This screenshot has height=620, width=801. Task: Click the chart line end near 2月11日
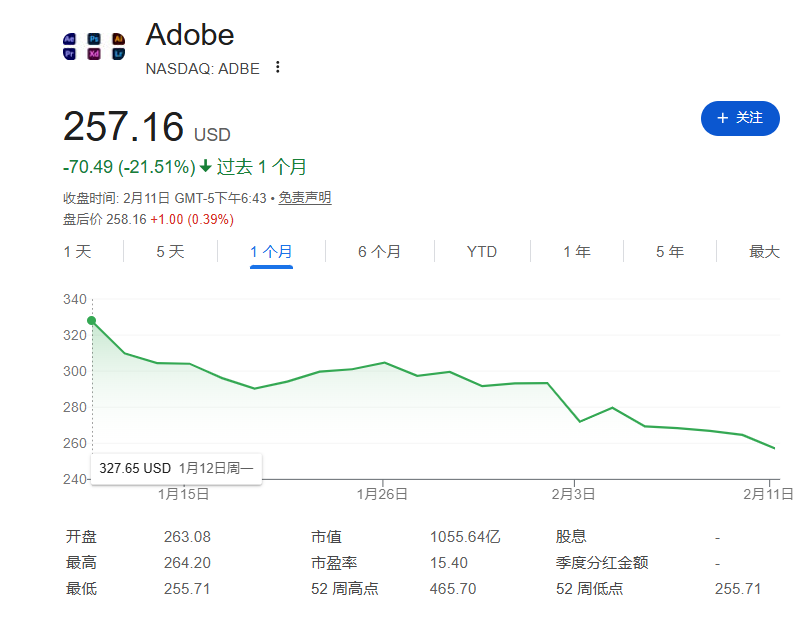[774, 448]
